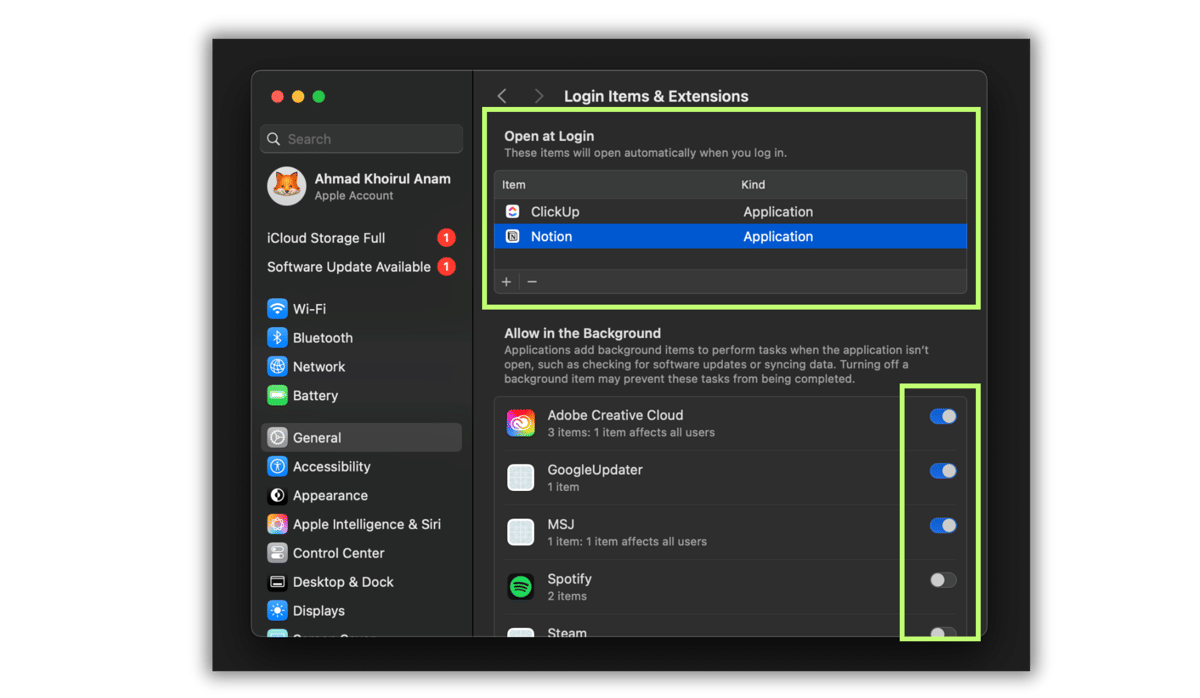The width and height of the screenshot is (1200, 698).
Task: Select Desktop & Dock in sidebar
Action: pyautogui.click(x=342, y=582)
